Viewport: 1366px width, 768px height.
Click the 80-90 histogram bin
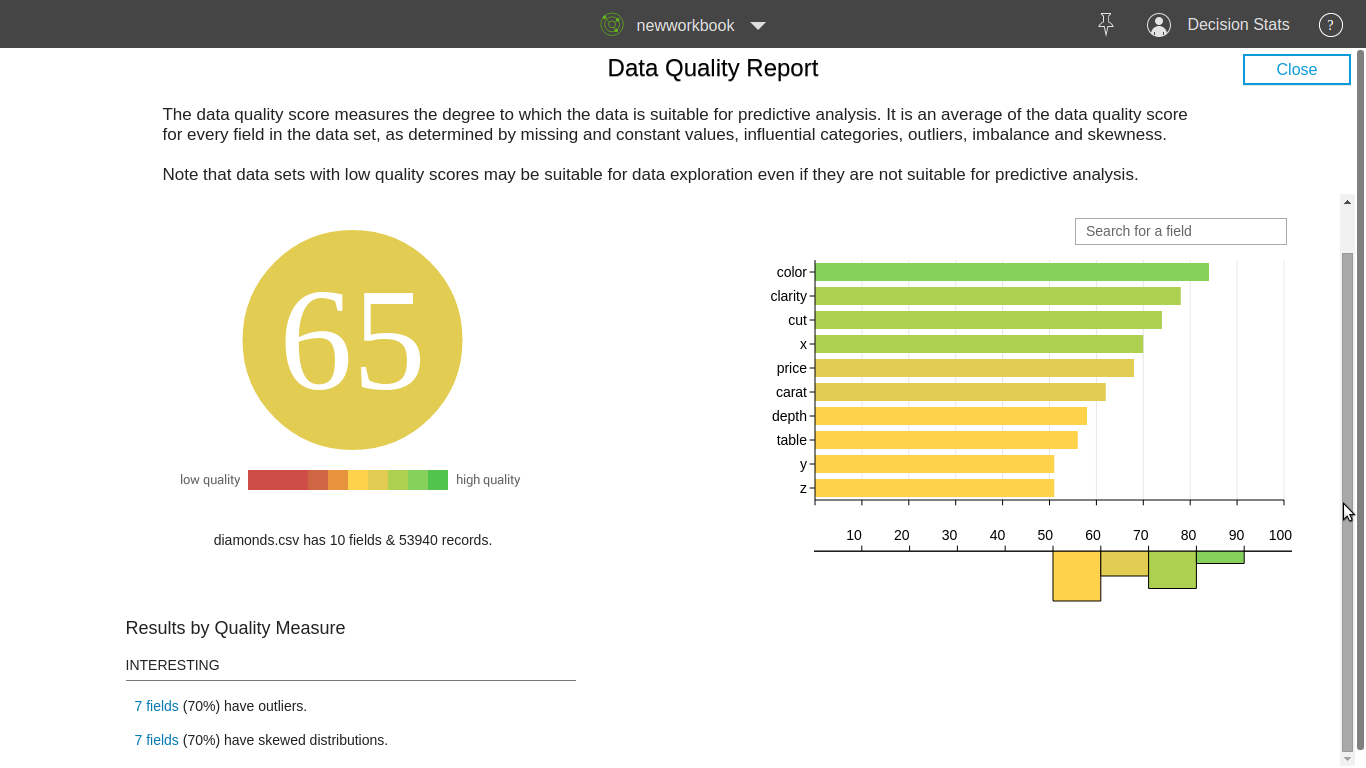1220,557
